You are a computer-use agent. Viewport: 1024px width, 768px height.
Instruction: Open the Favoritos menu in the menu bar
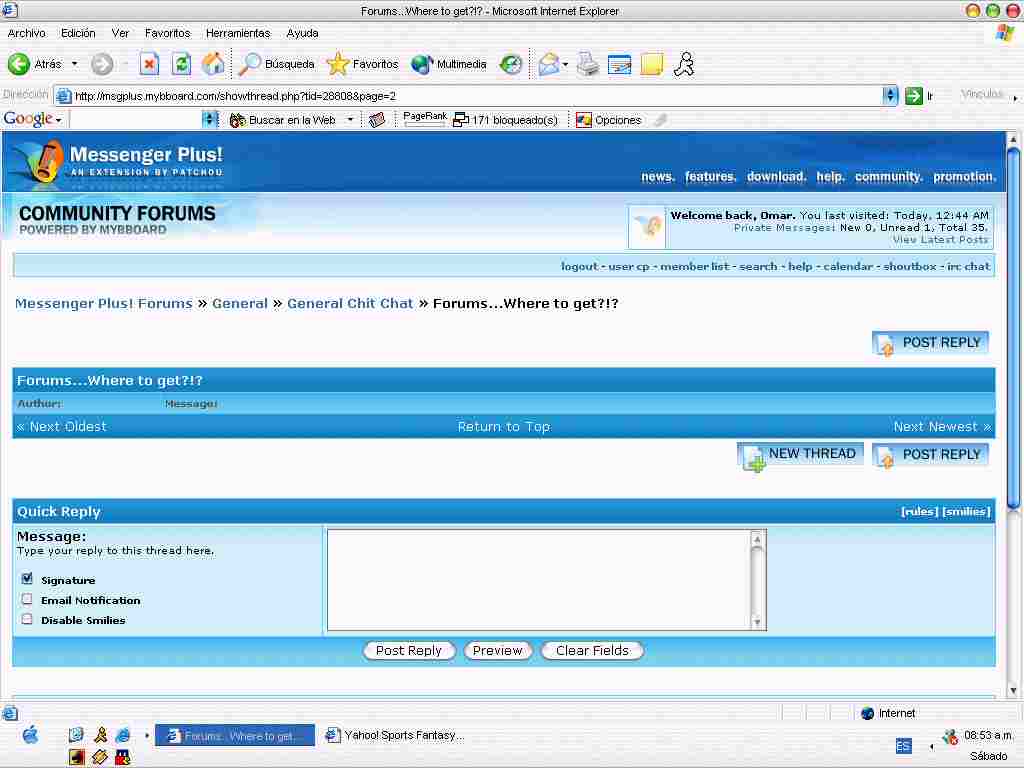tap(167, 33)
